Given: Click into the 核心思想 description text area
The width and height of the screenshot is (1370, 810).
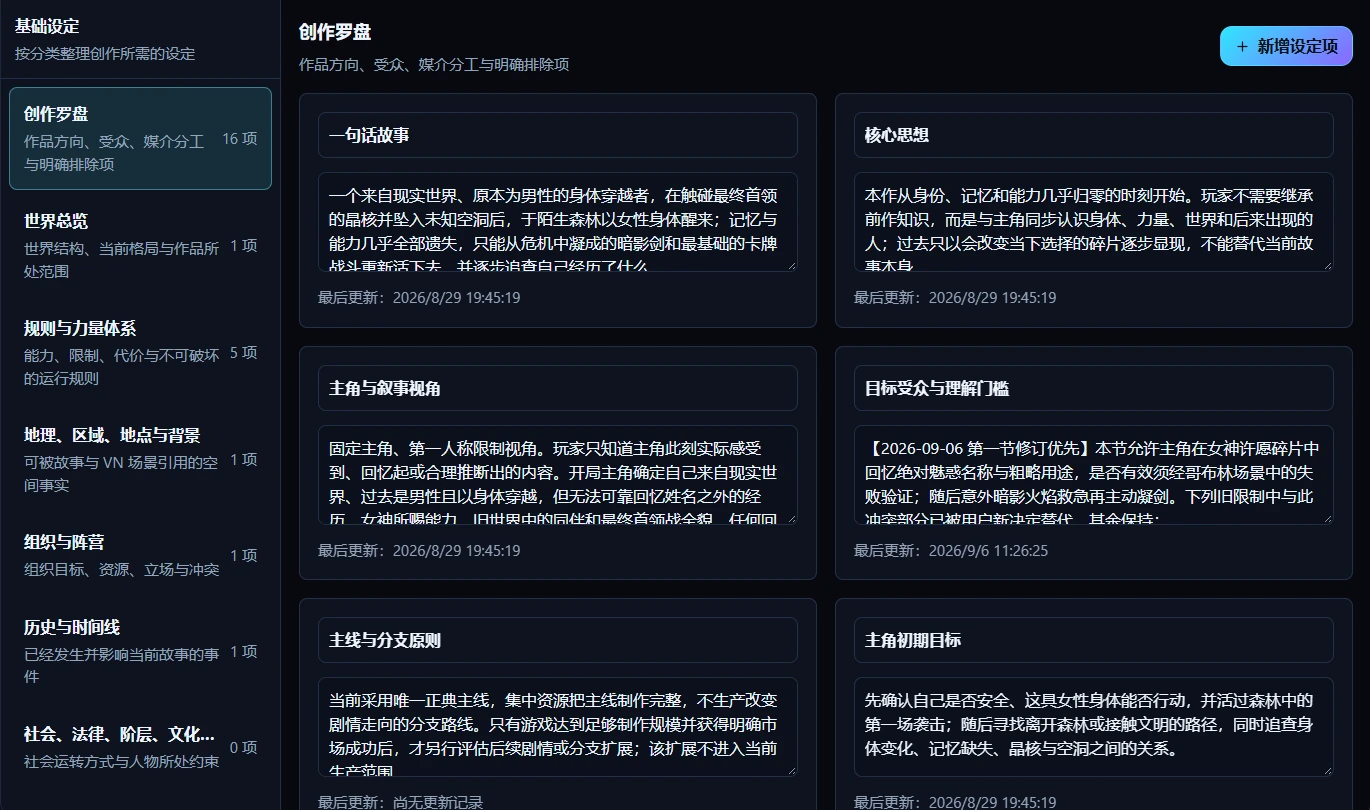Looking at the screenshot, I should coord(1094,222).
